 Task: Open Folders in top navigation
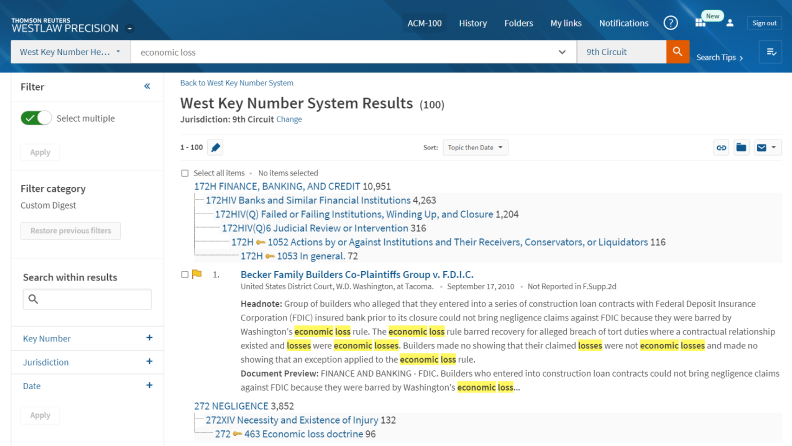click(x=518, y=23)
